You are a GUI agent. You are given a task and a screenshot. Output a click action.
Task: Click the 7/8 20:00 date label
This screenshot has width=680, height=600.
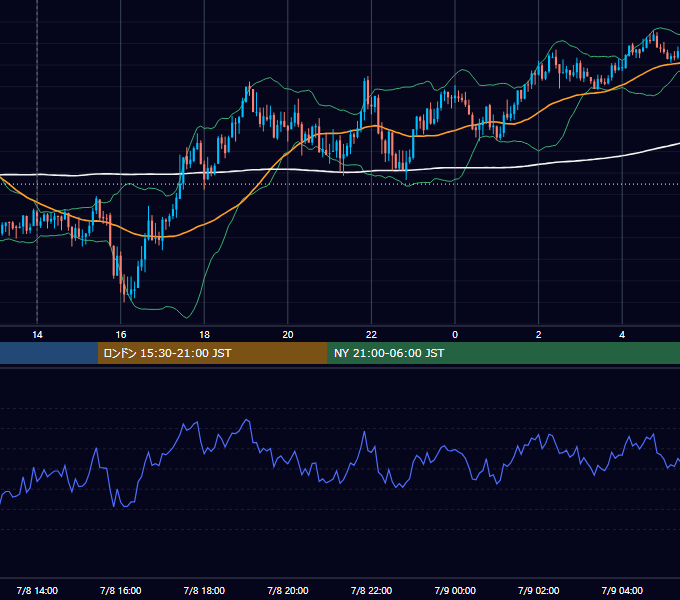point(288,591)
